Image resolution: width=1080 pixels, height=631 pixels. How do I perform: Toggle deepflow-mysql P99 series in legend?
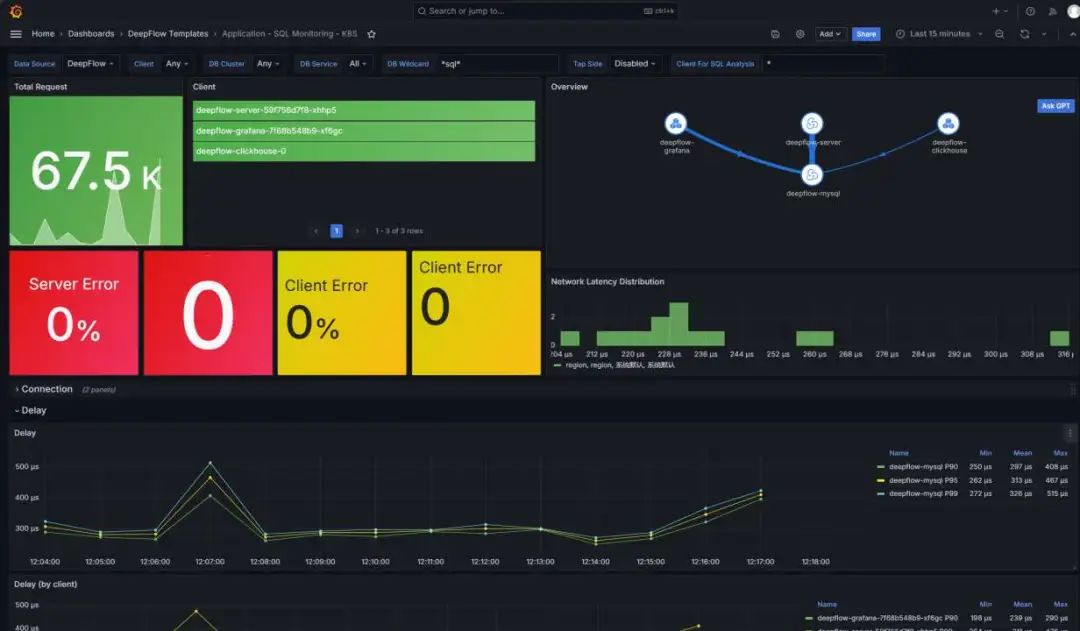click(922, 493)
